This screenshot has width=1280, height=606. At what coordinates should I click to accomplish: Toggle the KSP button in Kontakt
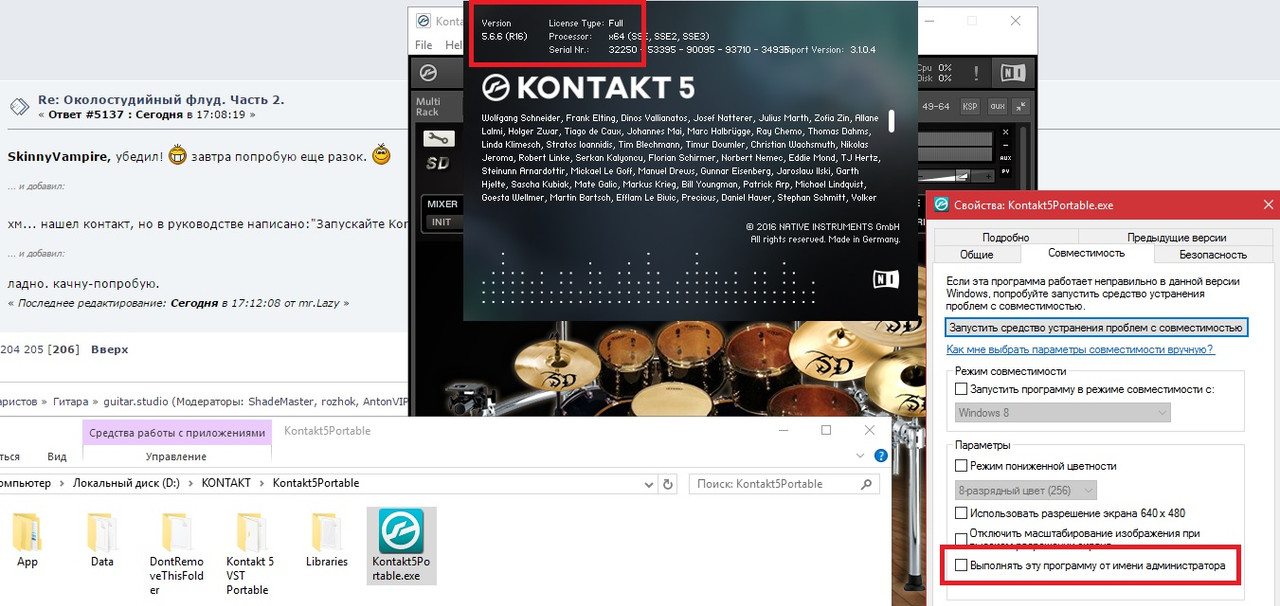click(x=970, y=106)
